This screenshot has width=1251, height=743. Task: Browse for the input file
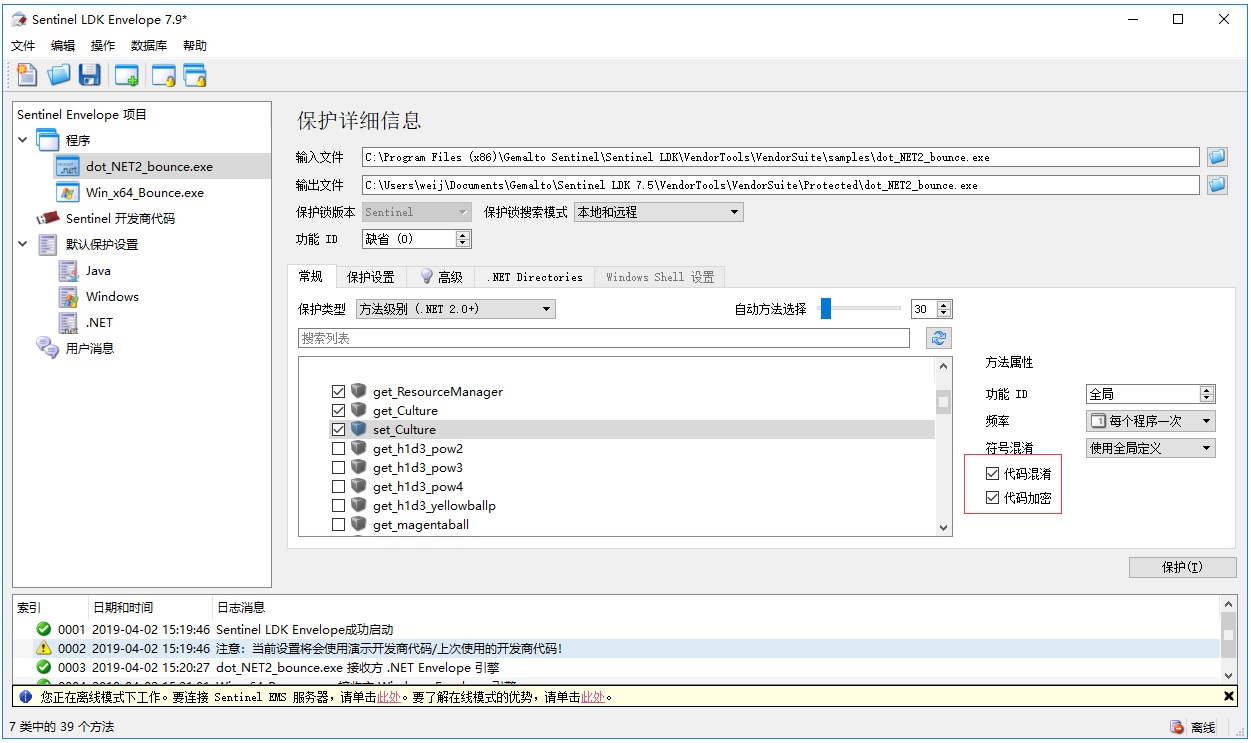(1217, 157)
